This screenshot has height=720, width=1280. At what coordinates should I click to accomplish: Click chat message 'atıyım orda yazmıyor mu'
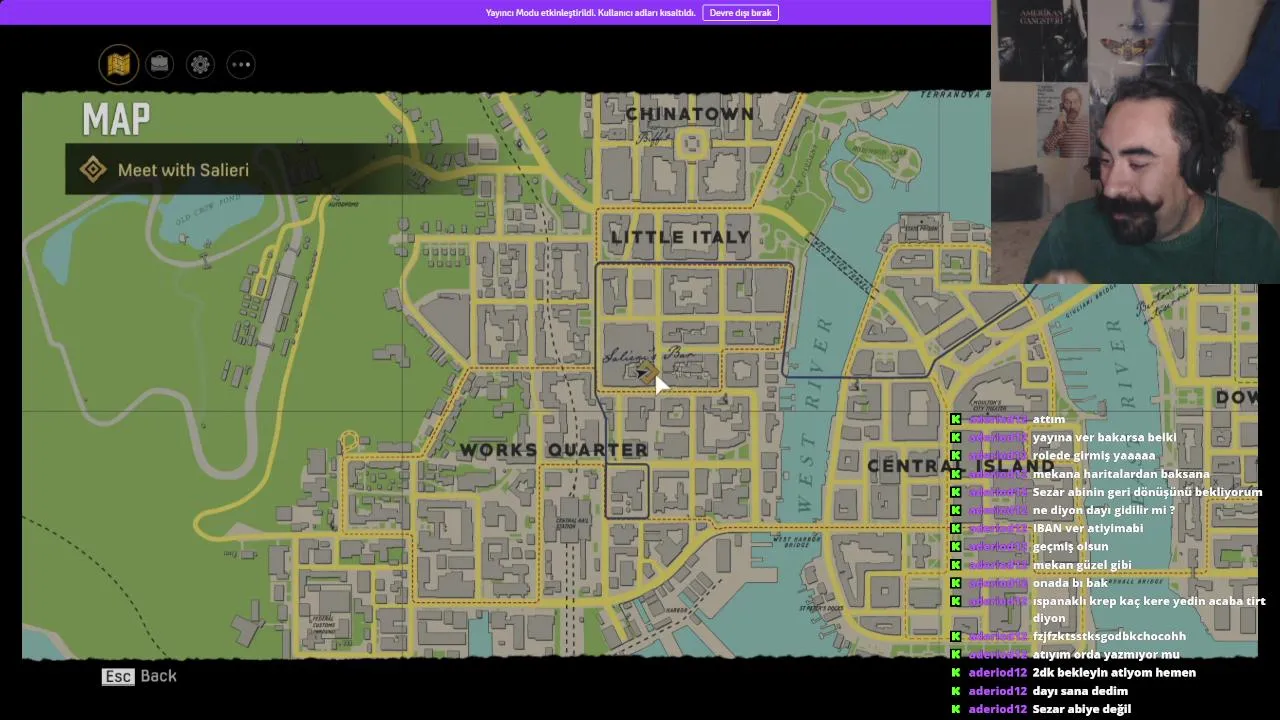1106,654
